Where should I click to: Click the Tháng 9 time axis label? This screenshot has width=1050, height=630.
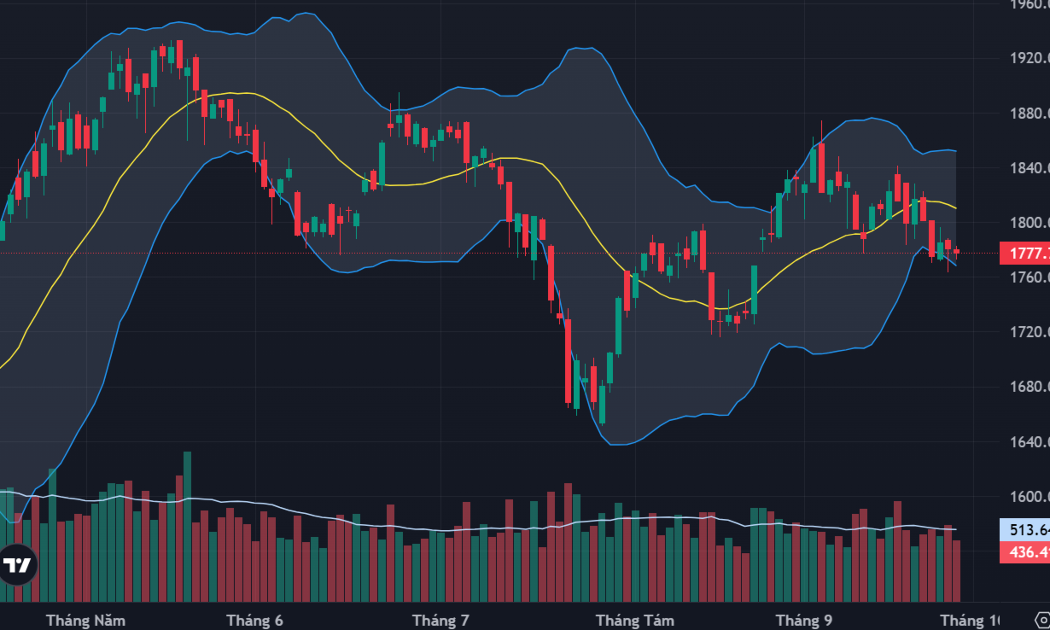[x=804, y=621]
